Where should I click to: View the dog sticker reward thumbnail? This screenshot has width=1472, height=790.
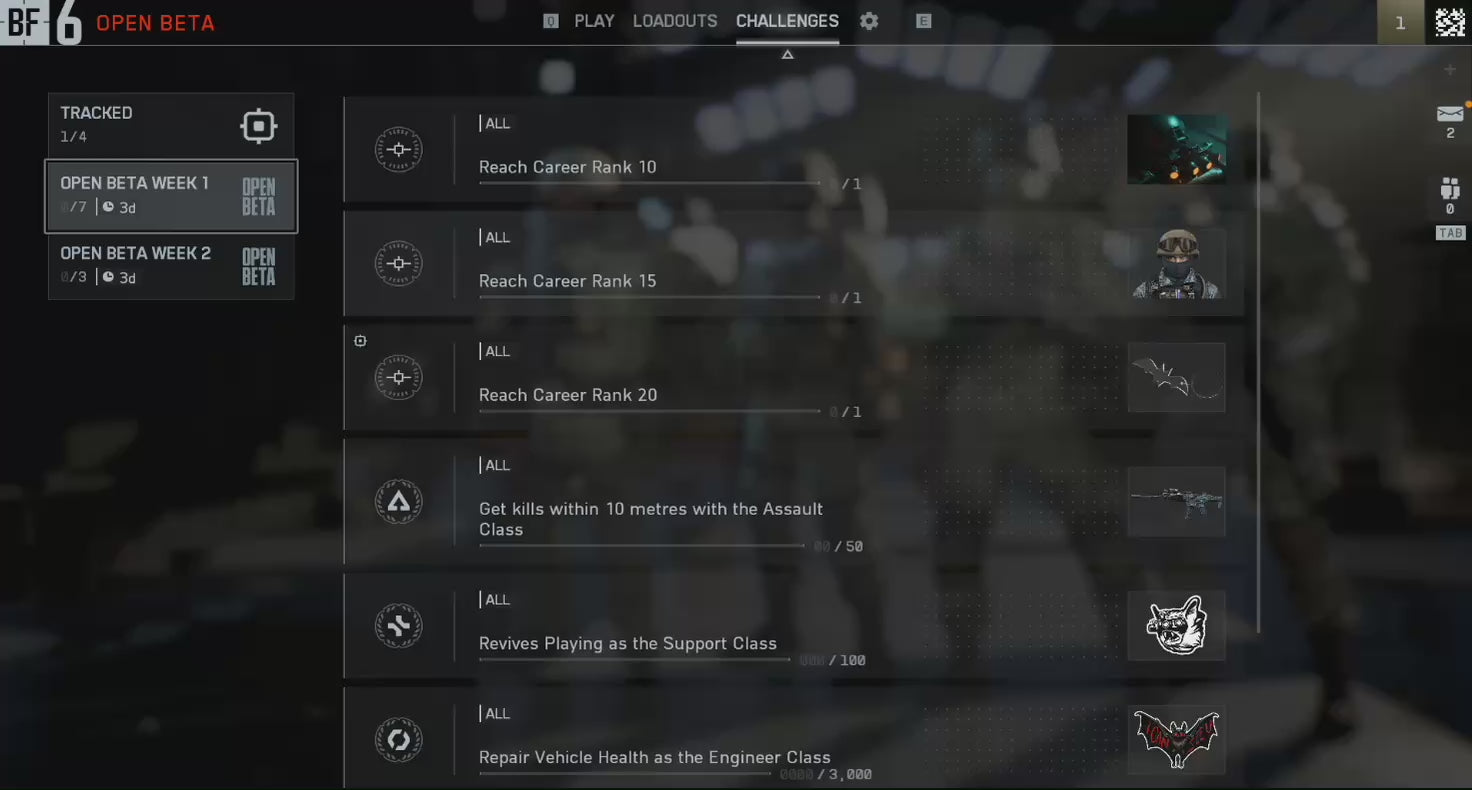[1177, 625]
